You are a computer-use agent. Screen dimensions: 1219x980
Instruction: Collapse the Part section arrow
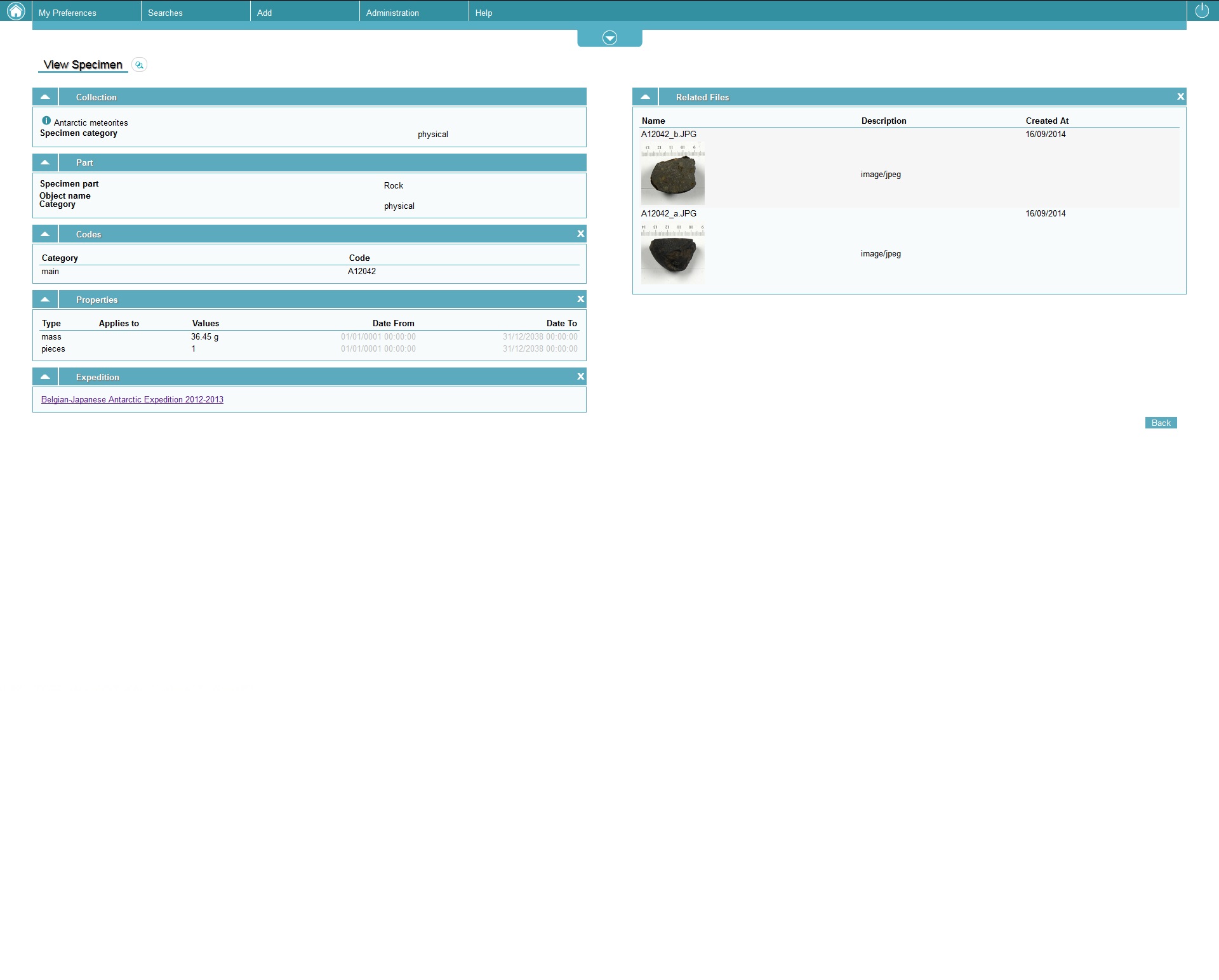(45, 162)
